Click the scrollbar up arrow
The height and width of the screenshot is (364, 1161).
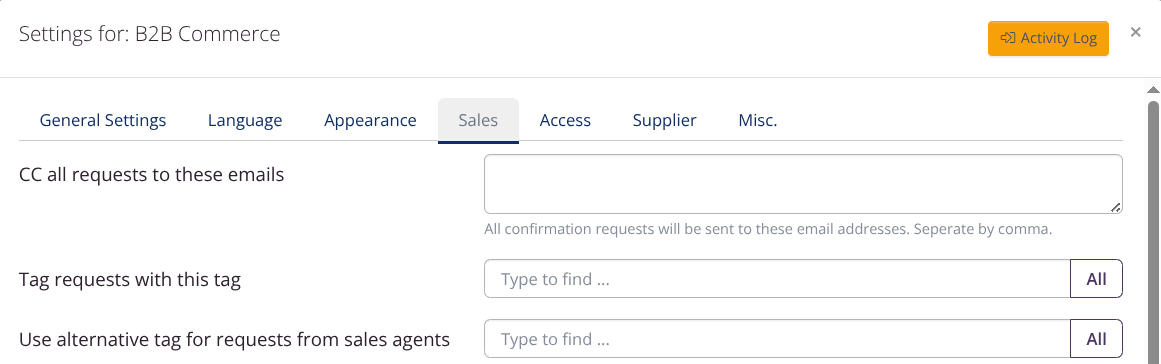[1153, 90]
